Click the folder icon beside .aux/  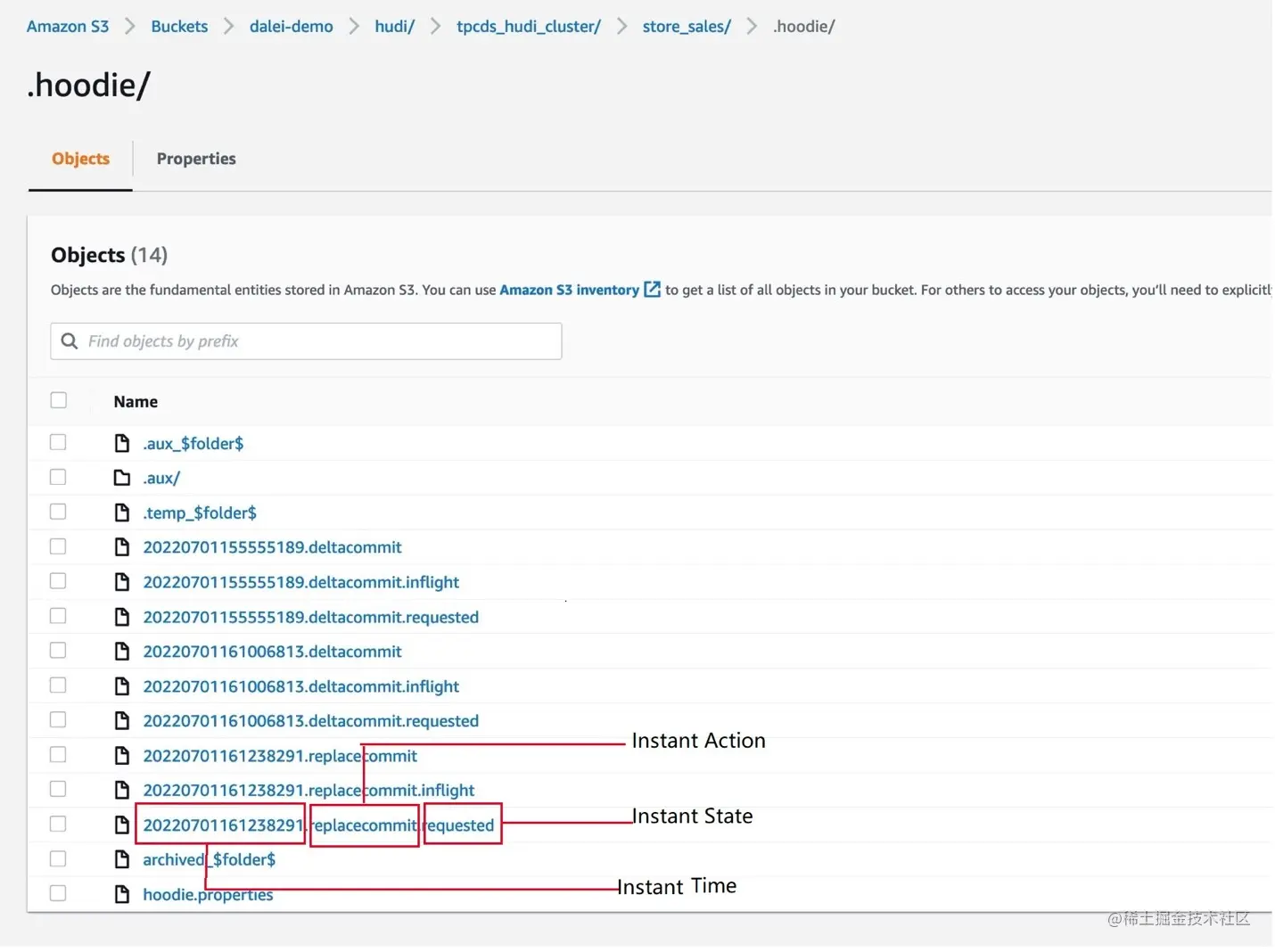click(122, 478)
